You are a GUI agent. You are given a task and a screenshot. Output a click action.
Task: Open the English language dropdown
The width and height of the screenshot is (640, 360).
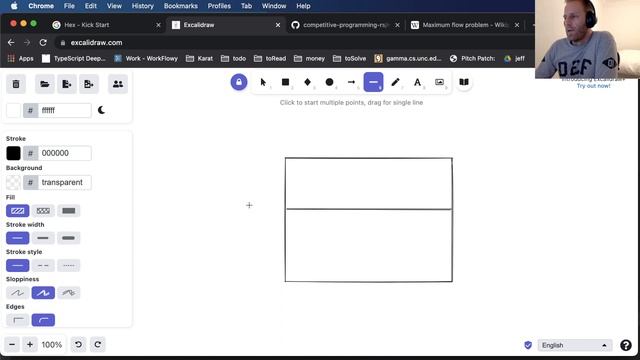click(575, 345)
